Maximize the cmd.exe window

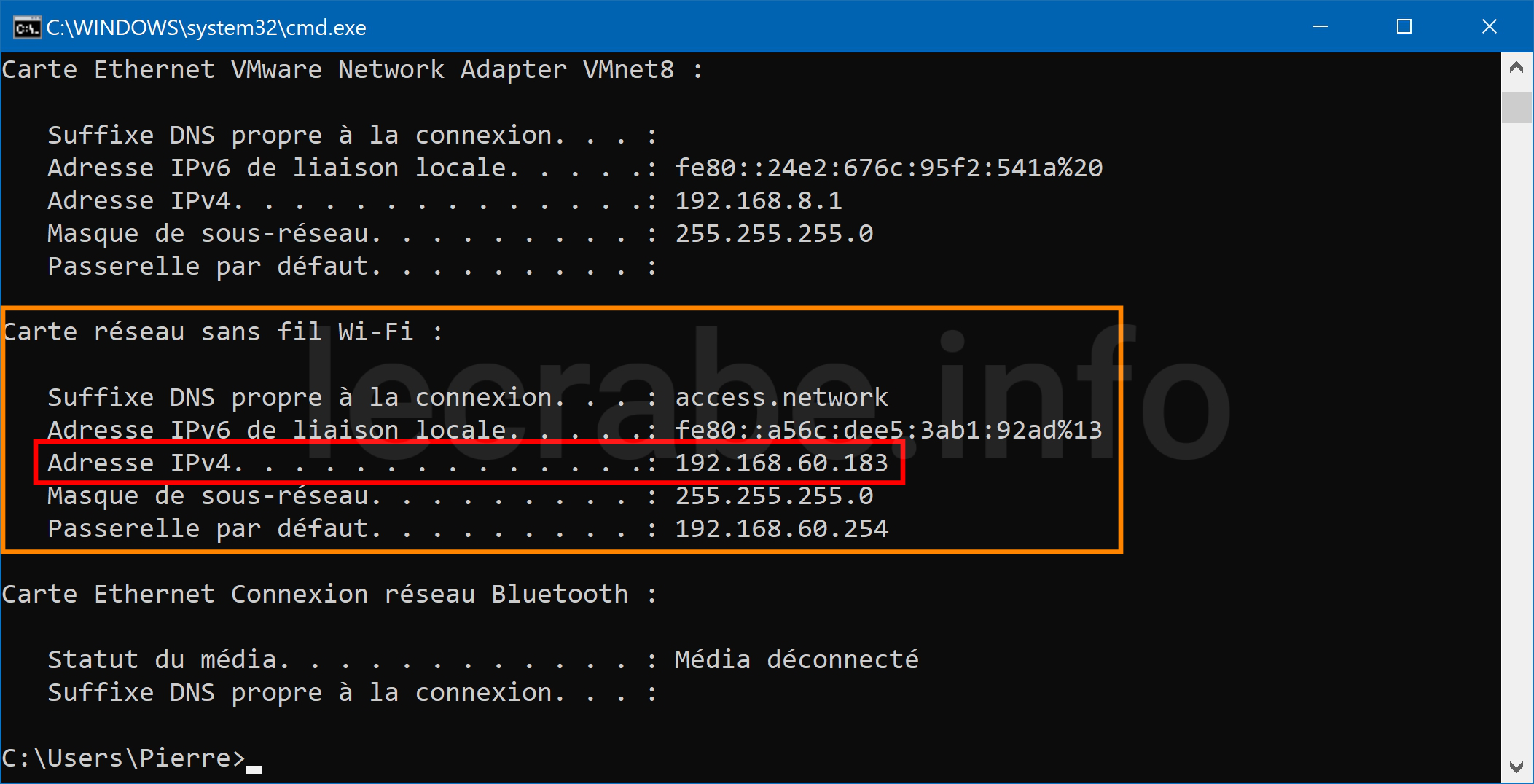[x=1404, y=27]
